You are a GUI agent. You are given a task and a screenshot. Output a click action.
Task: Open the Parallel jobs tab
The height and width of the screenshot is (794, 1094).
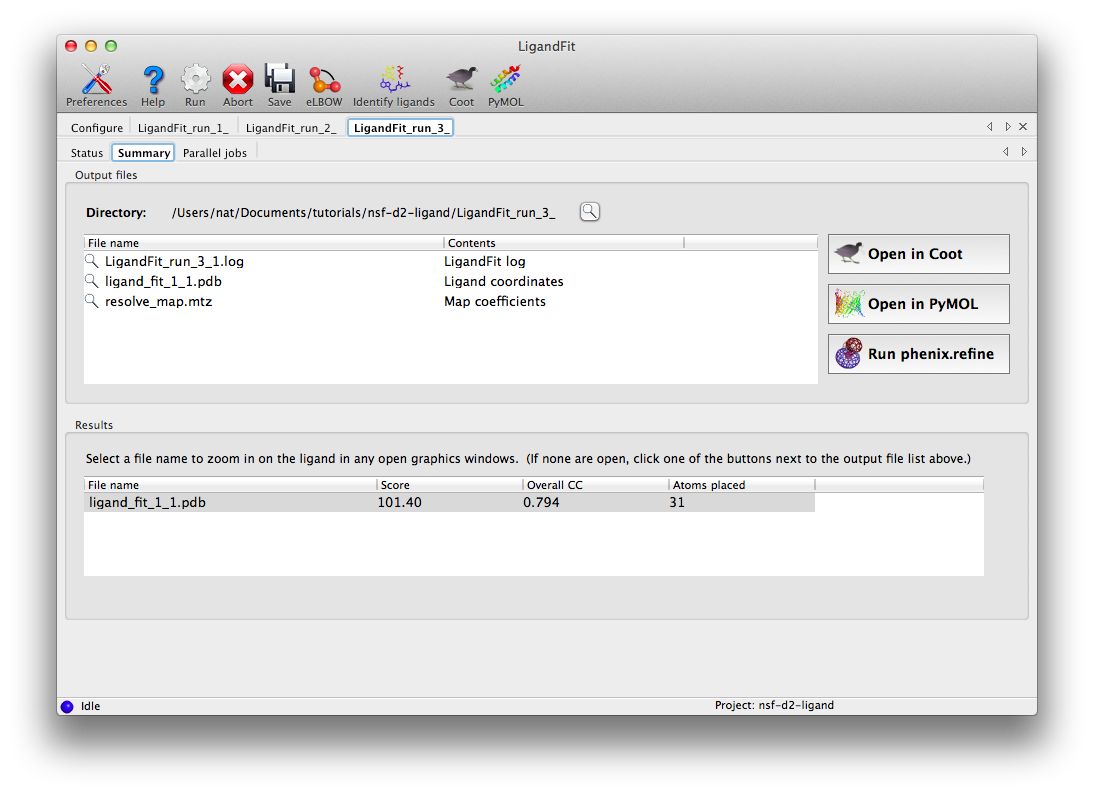[x=215, y=152]
